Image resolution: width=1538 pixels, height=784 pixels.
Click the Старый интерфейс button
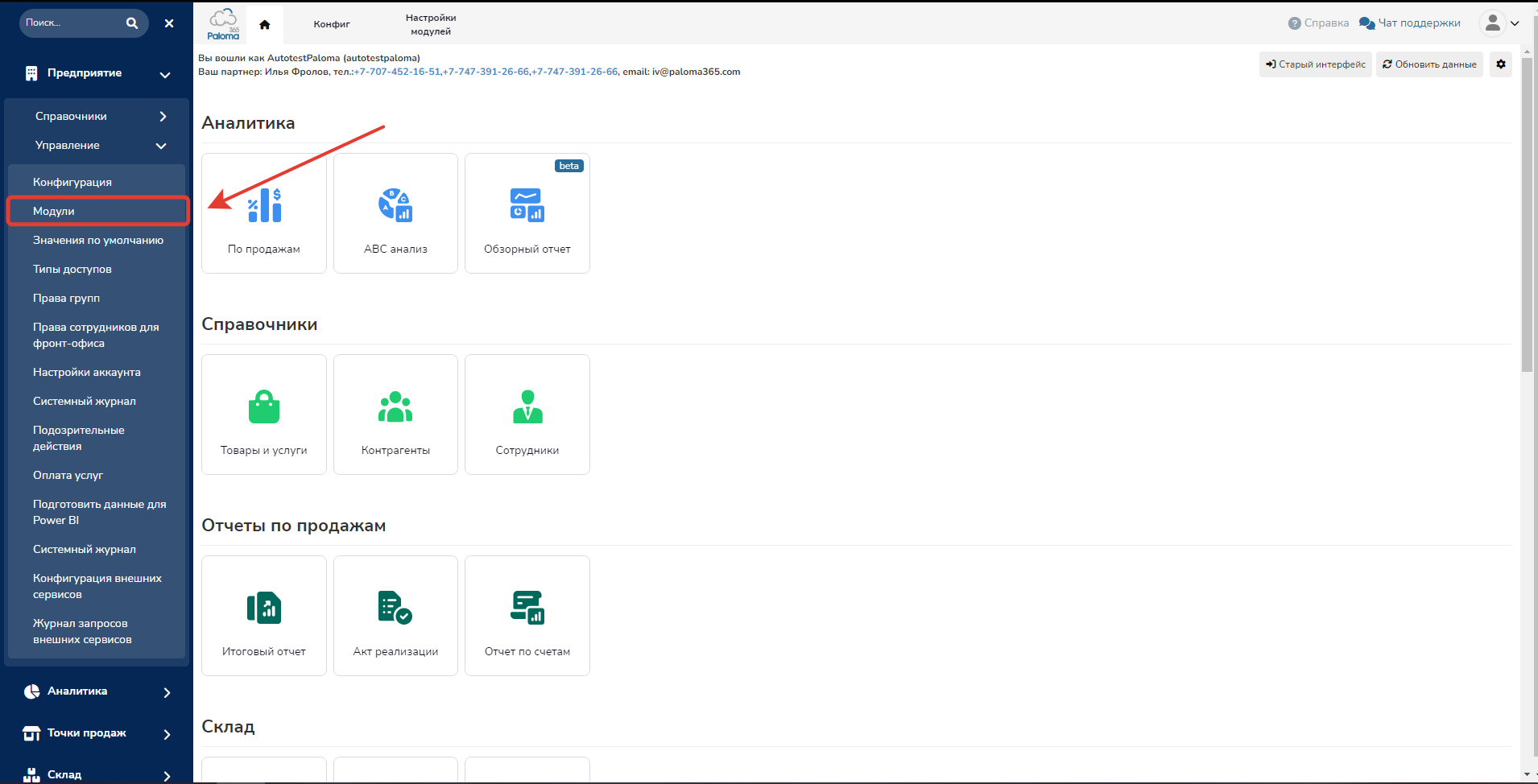tap(1315, 64)
